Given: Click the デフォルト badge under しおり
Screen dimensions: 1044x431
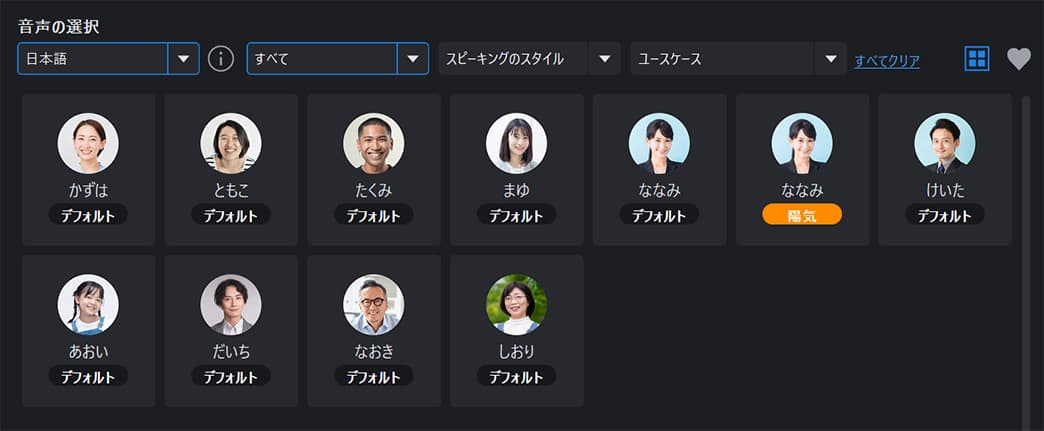Looking at the screenshot, I should click(516, 376).
